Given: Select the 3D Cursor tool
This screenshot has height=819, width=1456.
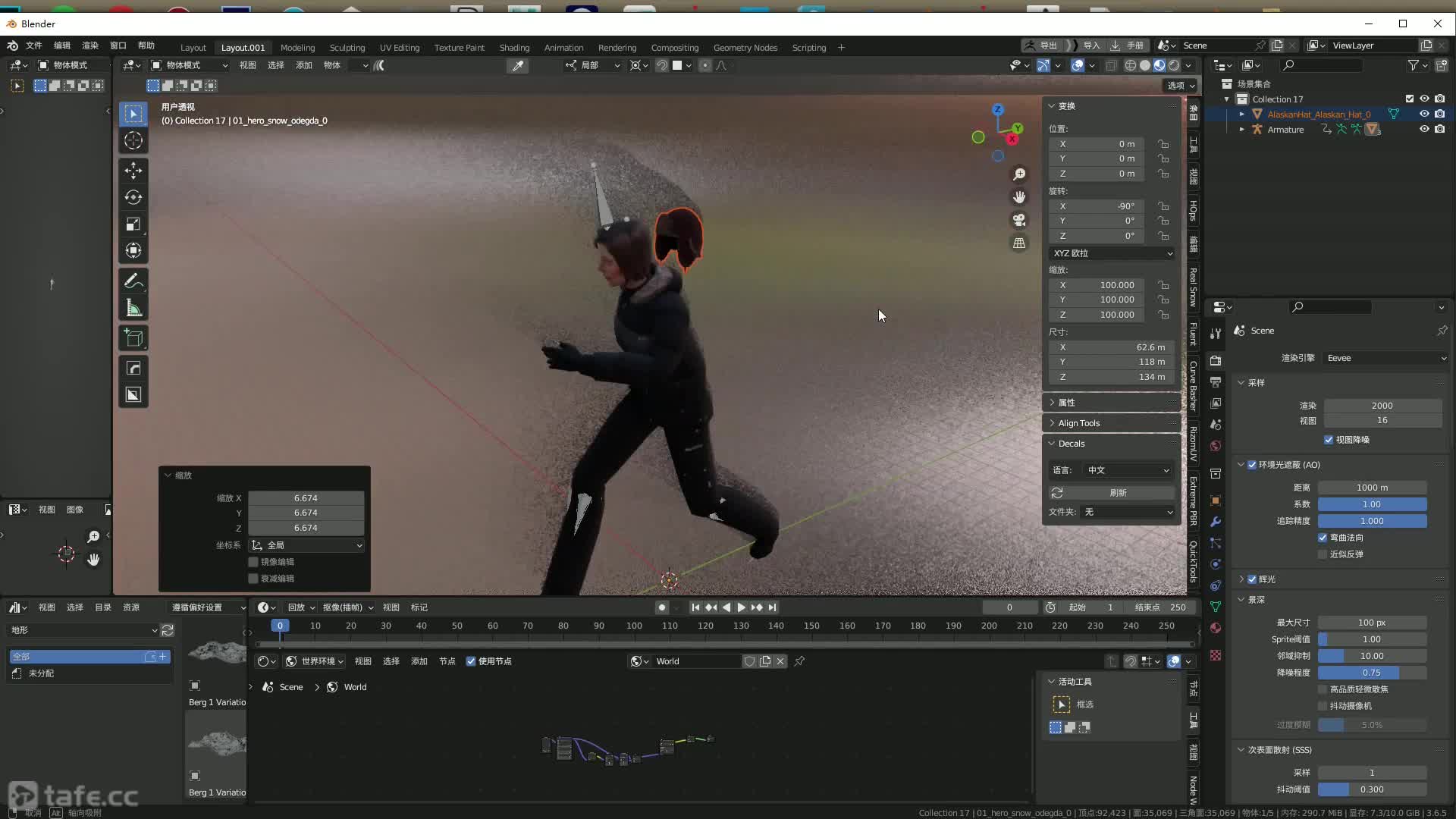Looking at the screenshot, I should [133, 140].
